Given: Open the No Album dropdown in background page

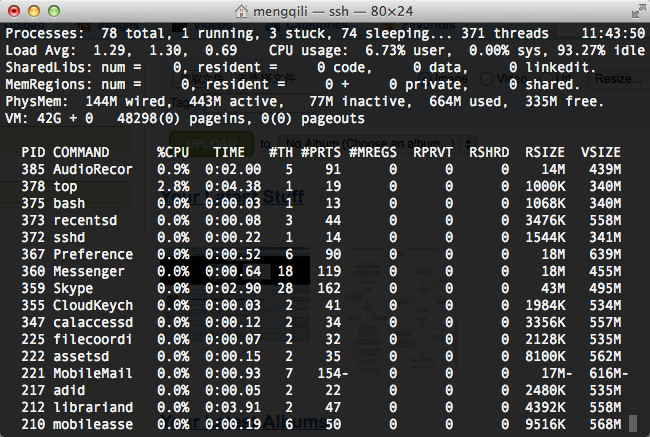Looking at the screenshot, I should coord(378,144).
